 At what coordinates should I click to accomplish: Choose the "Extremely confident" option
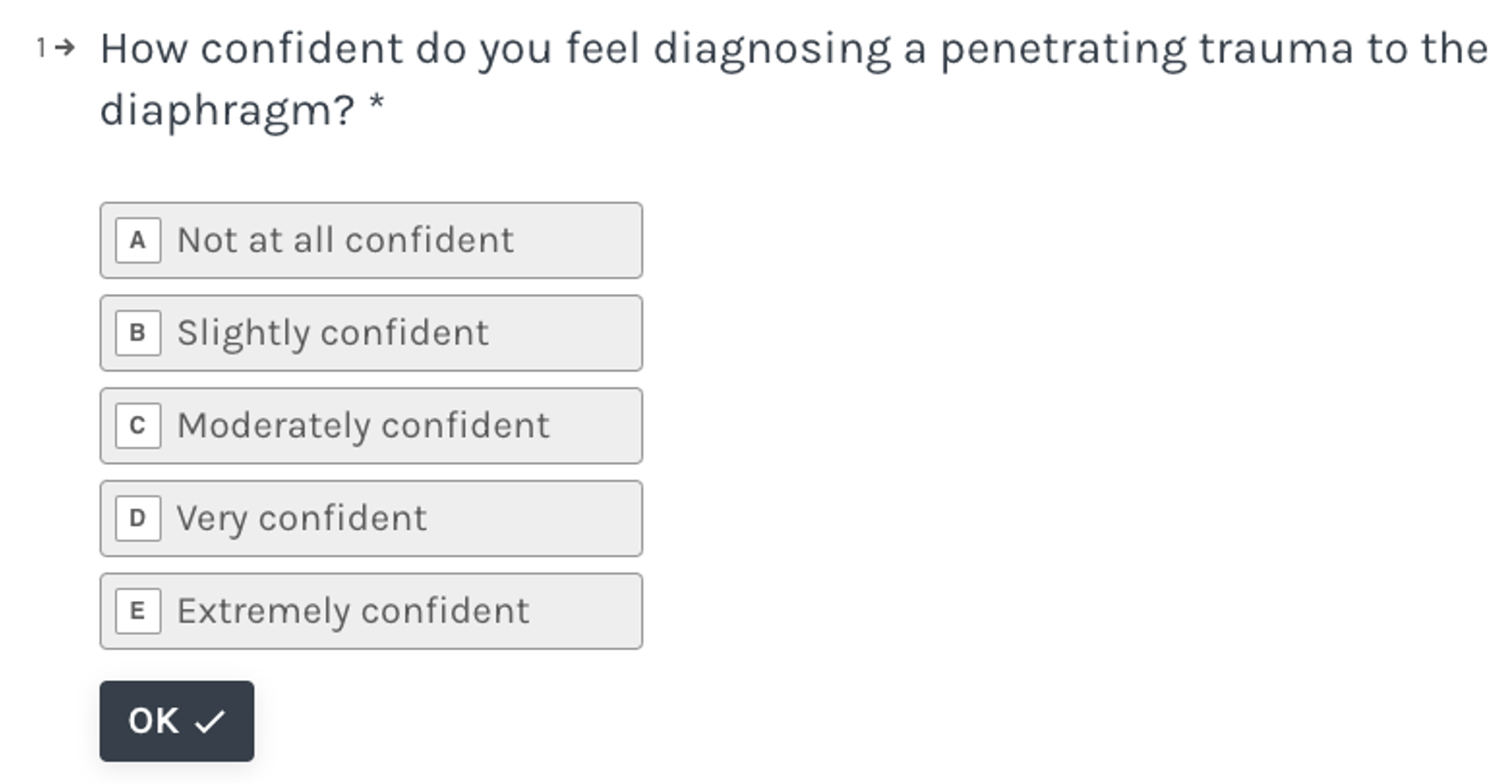[371, 611]
